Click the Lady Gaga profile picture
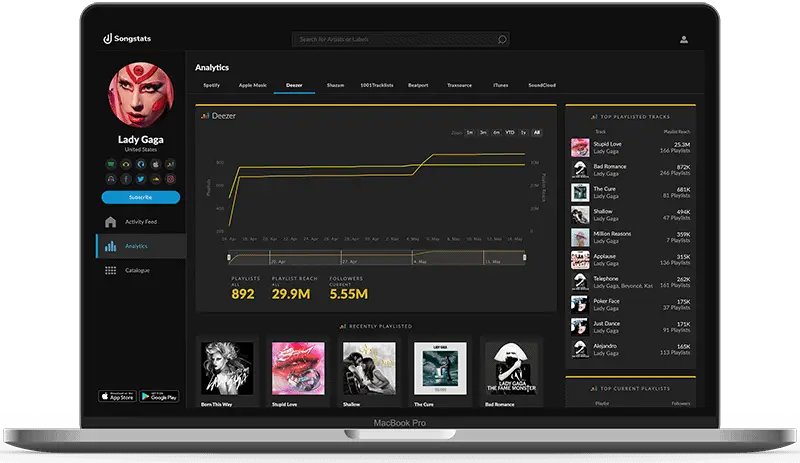Image resolution: width=800 pixels, height=463 pixels. click(x=141, y=94)
